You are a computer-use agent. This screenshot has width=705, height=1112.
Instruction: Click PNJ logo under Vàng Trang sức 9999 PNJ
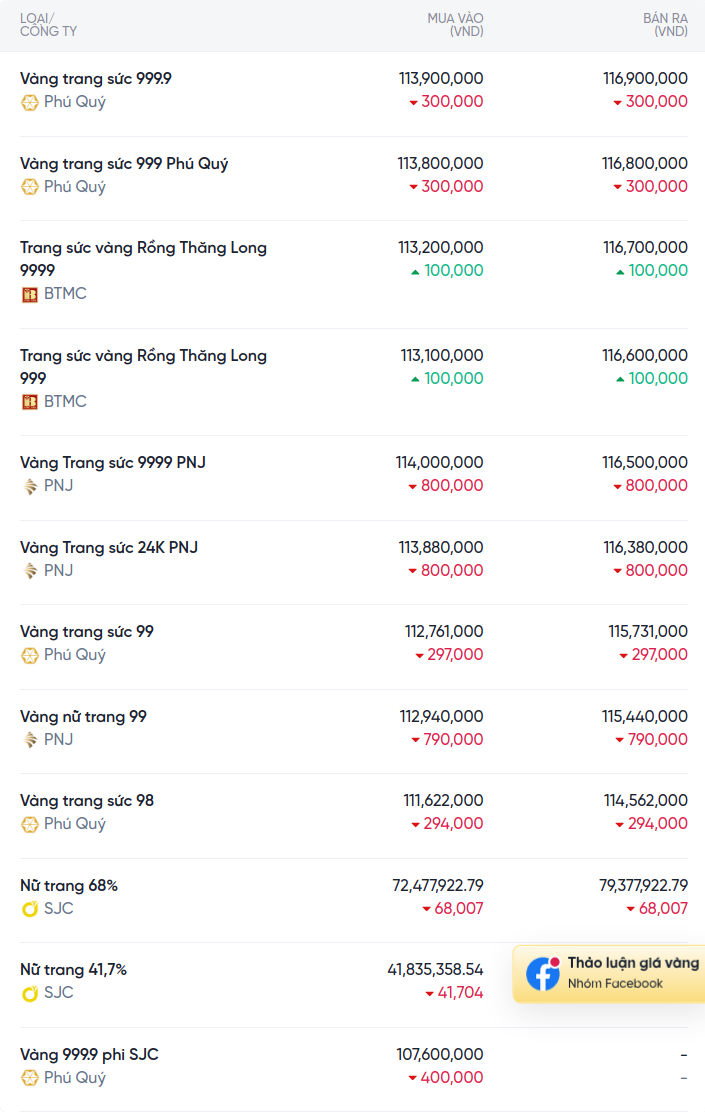click(29, 486)
